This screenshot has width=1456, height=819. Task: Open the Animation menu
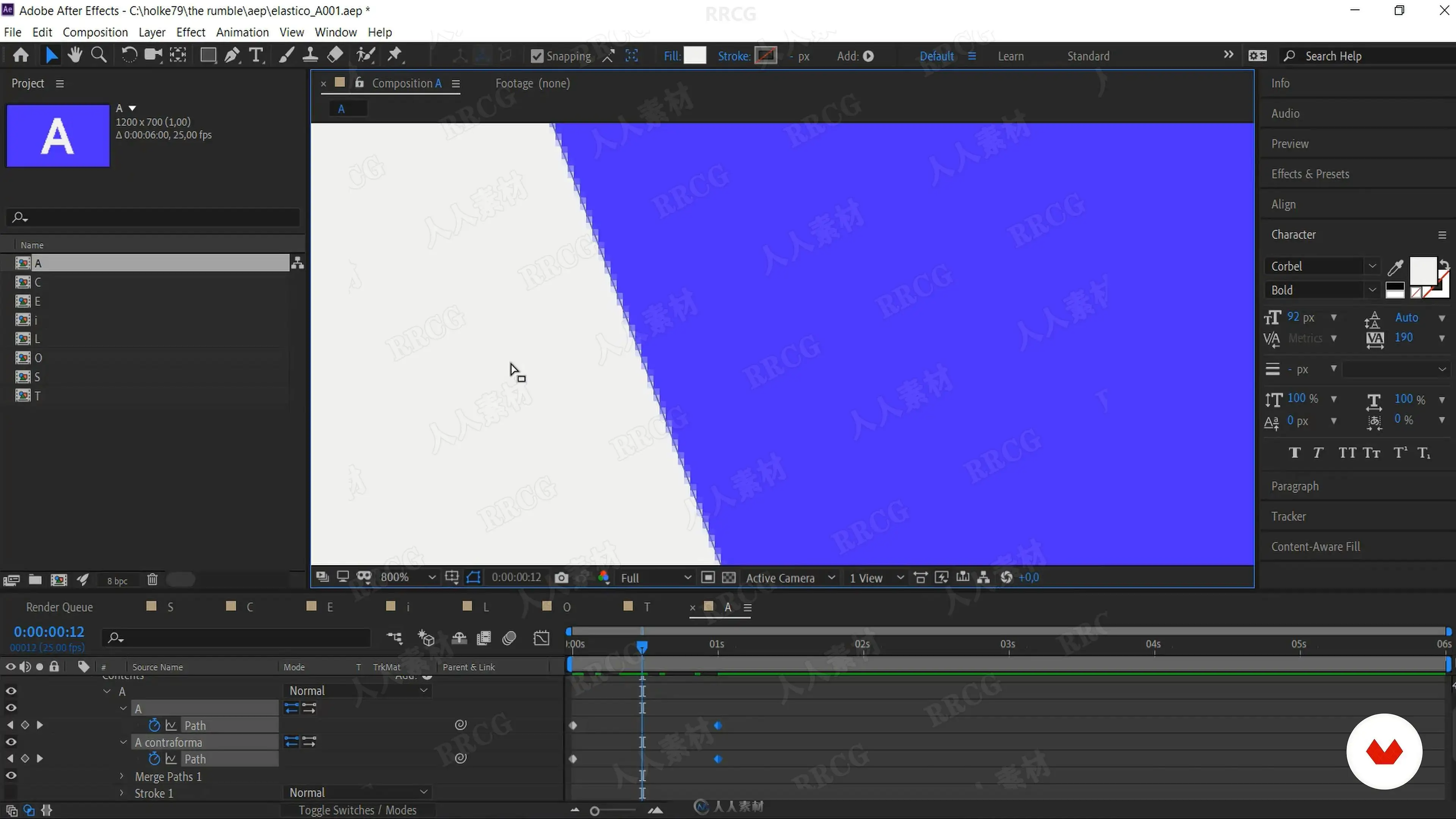pyautogui.click(x=242, y=32)
